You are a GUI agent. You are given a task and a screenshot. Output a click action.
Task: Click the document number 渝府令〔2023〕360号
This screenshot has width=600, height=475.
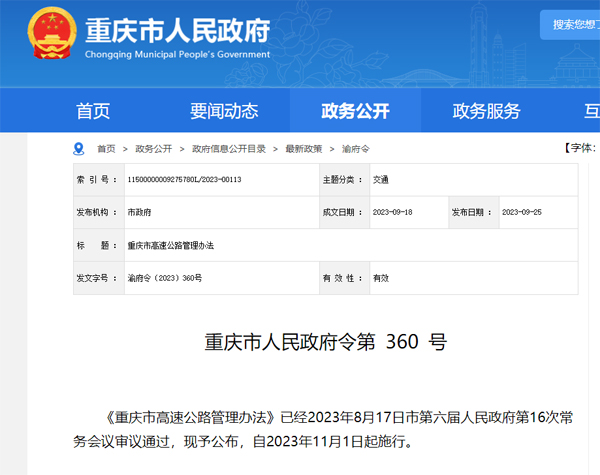164,277
